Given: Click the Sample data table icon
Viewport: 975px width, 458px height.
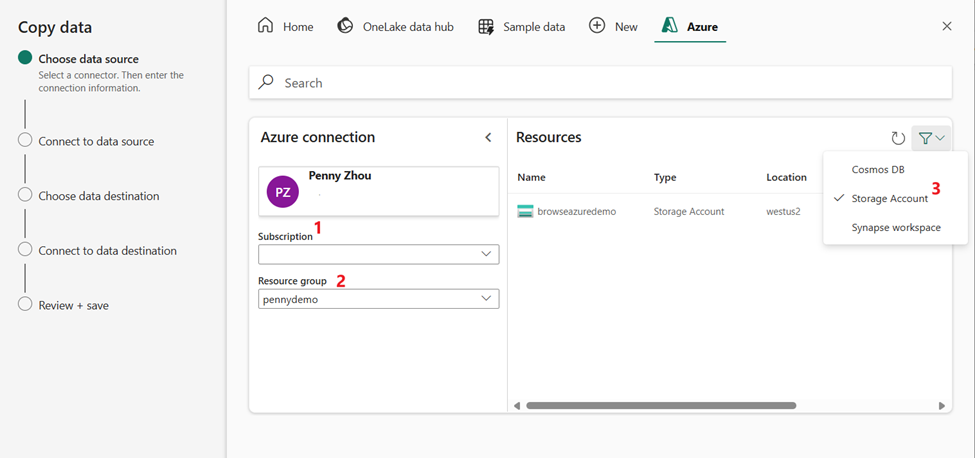Looking at the screenshot, I should click(x=486, y=27).
